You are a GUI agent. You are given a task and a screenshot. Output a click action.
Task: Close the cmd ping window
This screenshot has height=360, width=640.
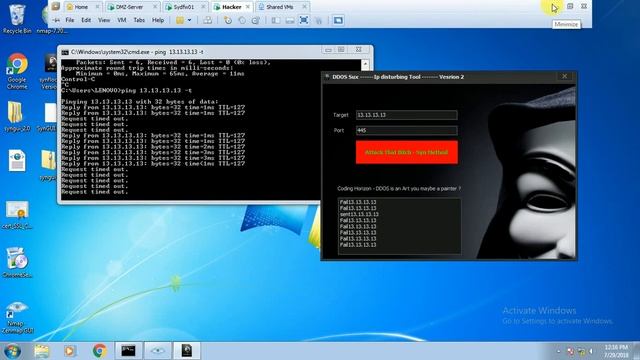[x=358, y=50]
